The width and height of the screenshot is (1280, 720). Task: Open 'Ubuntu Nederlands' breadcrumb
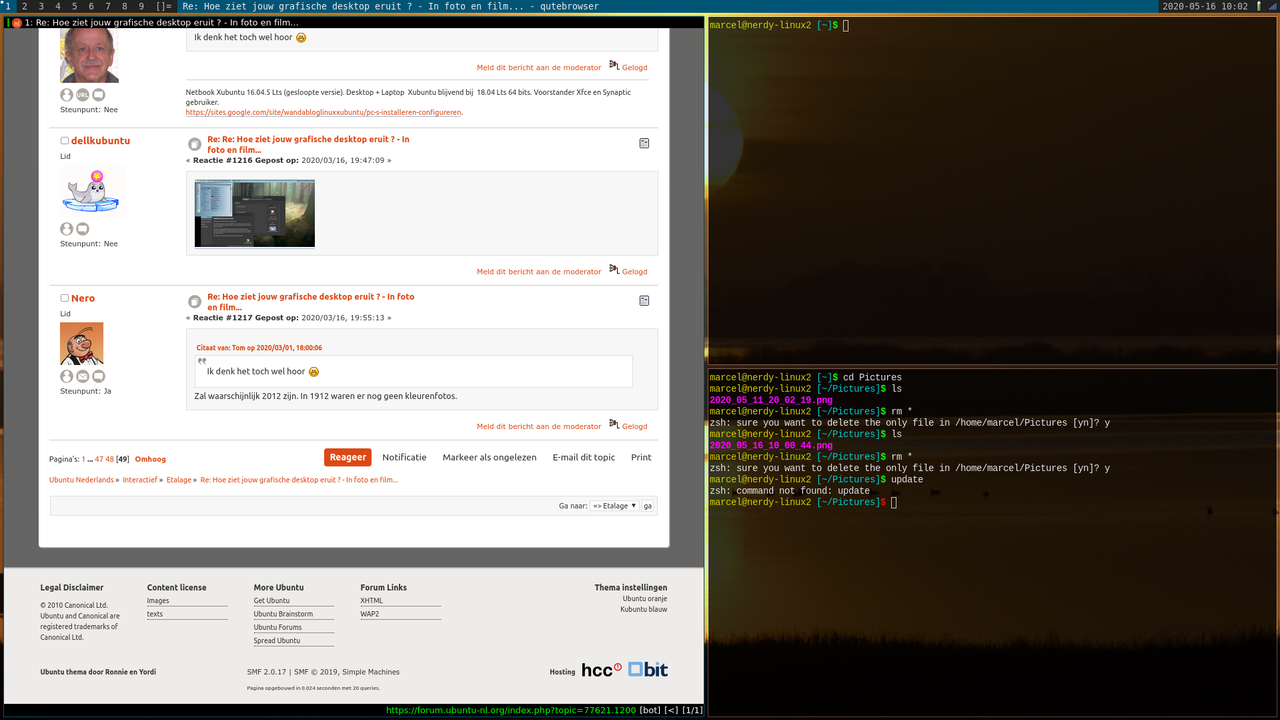[81, 480]
